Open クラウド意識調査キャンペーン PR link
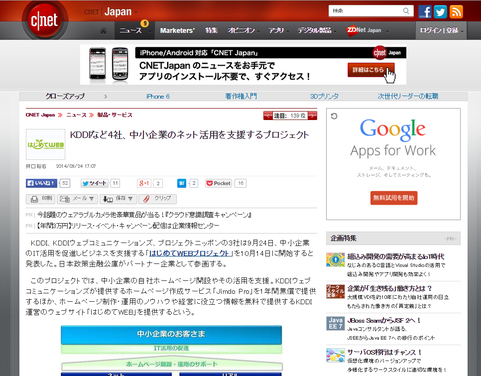The image size is (481, 376). point(144,215)
